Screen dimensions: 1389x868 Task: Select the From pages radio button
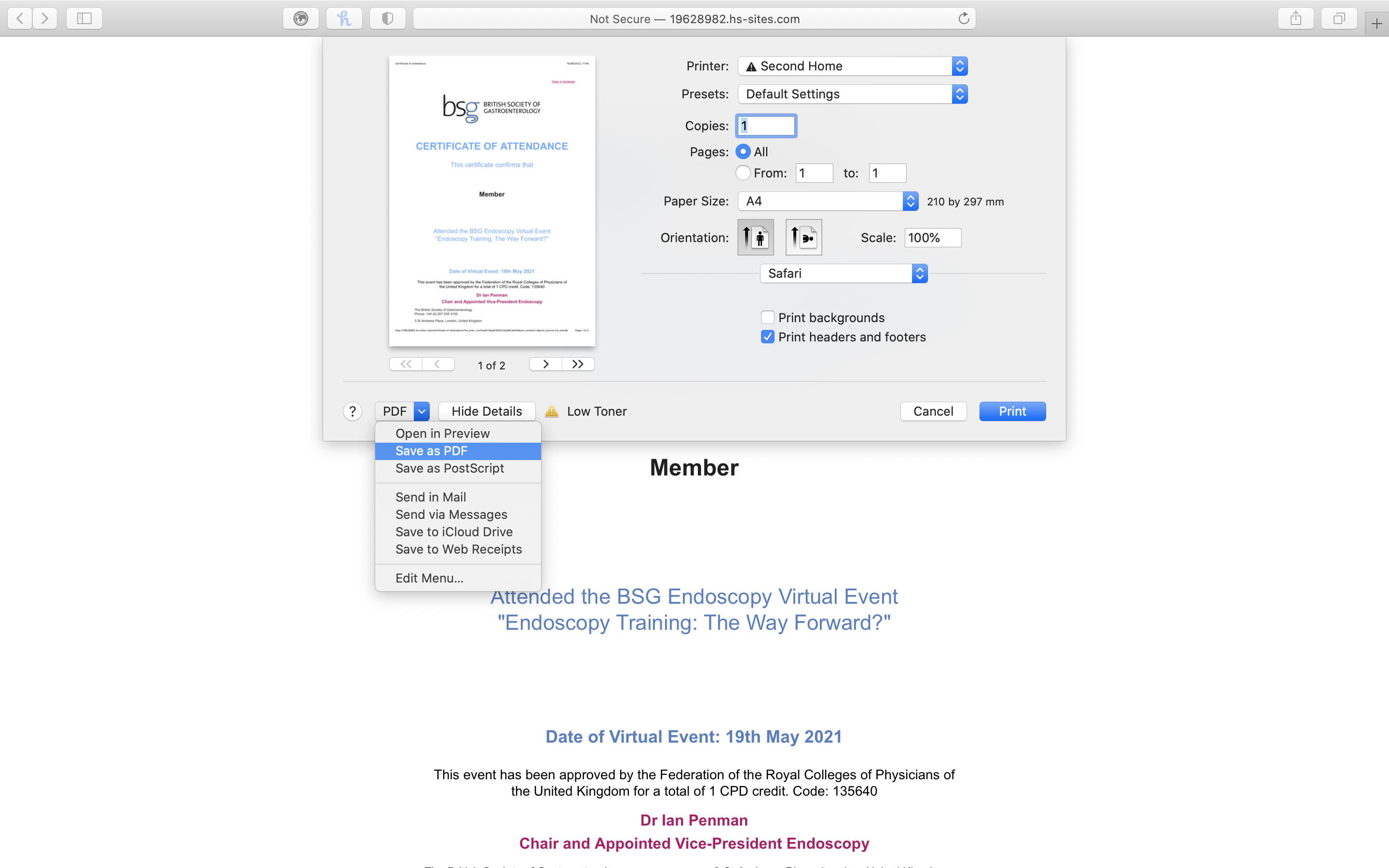coord(743,173)
